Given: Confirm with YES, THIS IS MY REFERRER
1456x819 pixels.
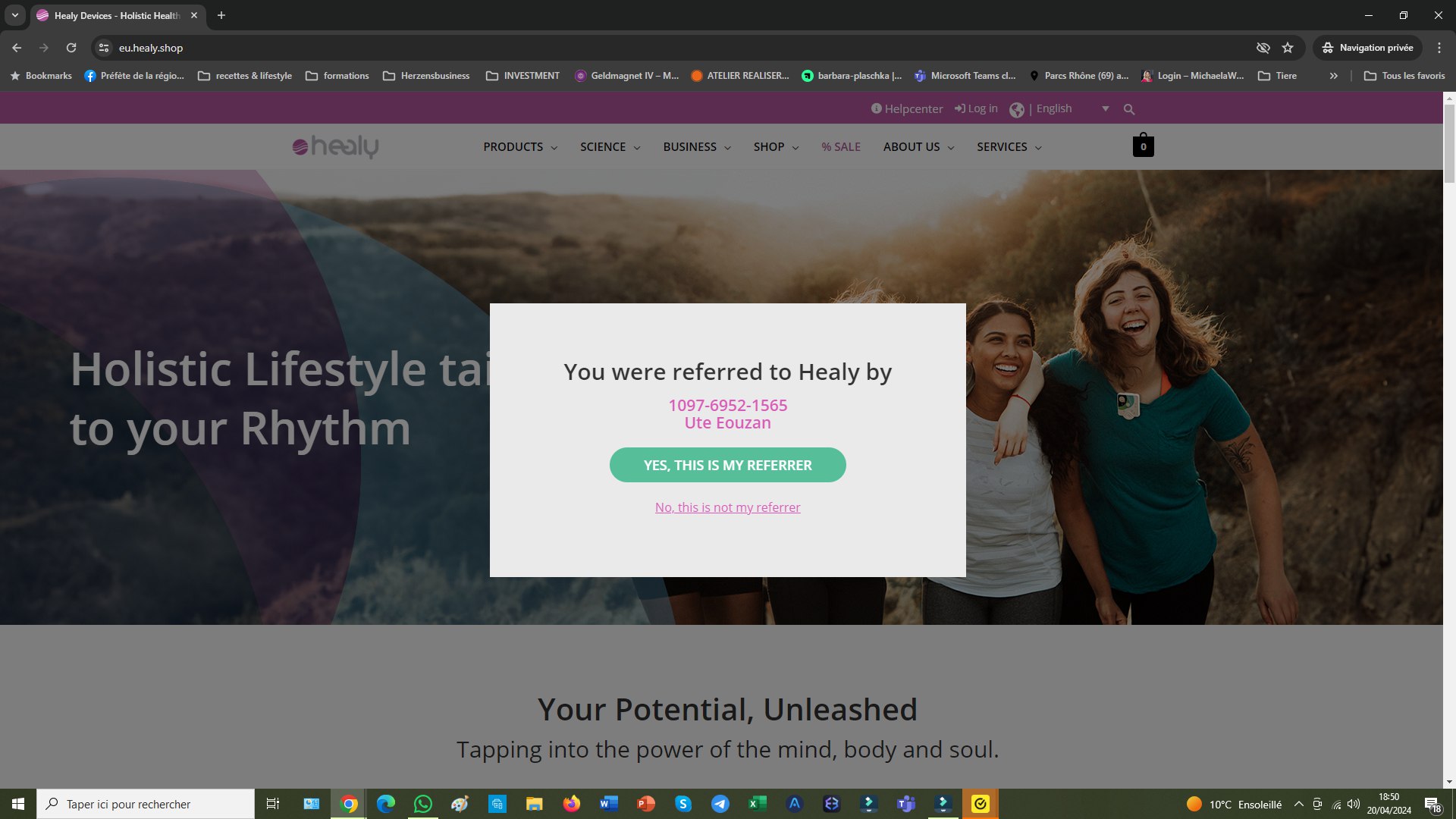Looking at the screenshot, I should tap(728, 465).
